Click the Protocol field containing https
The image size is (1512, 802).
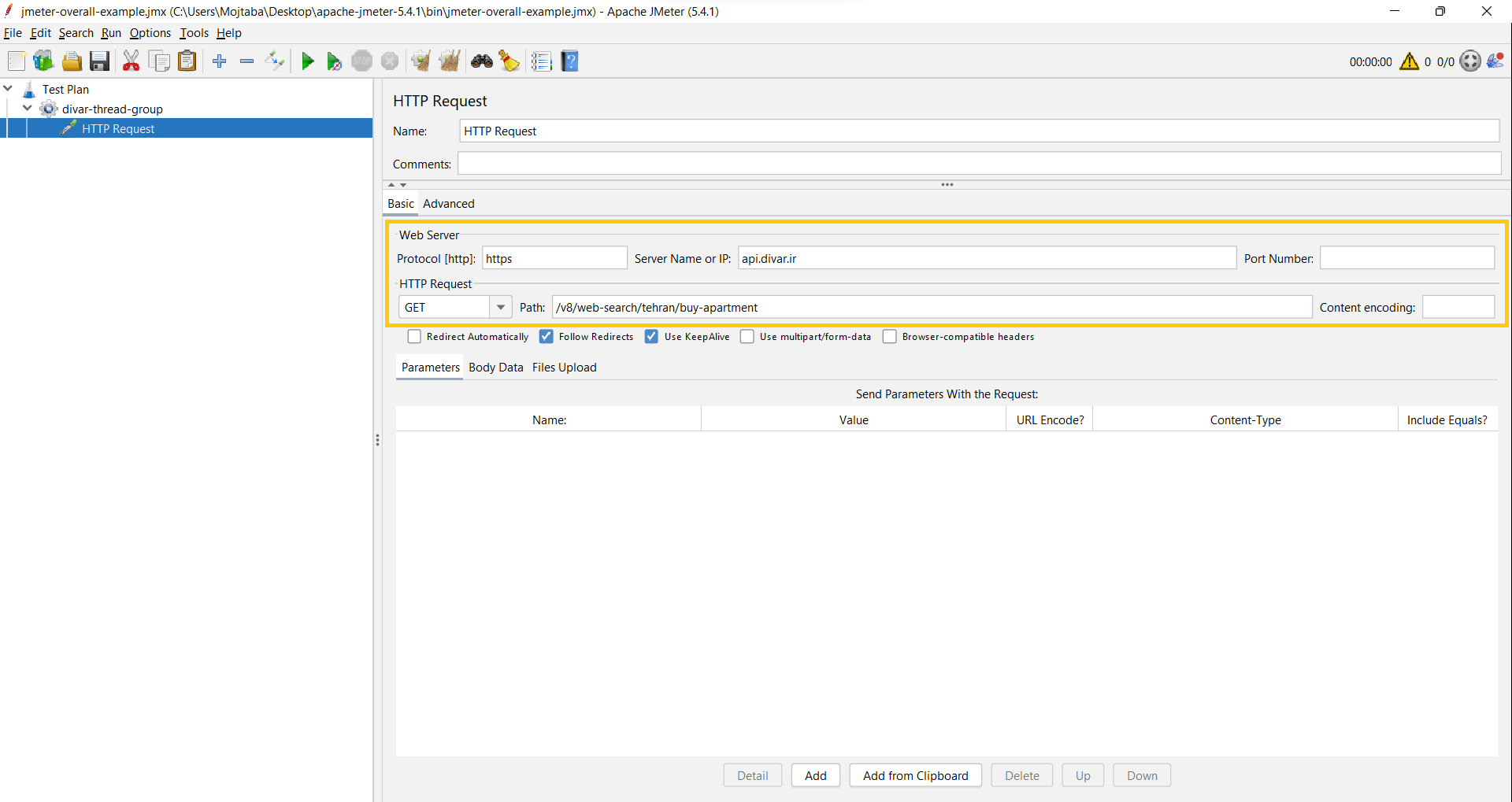coord(555,258)
